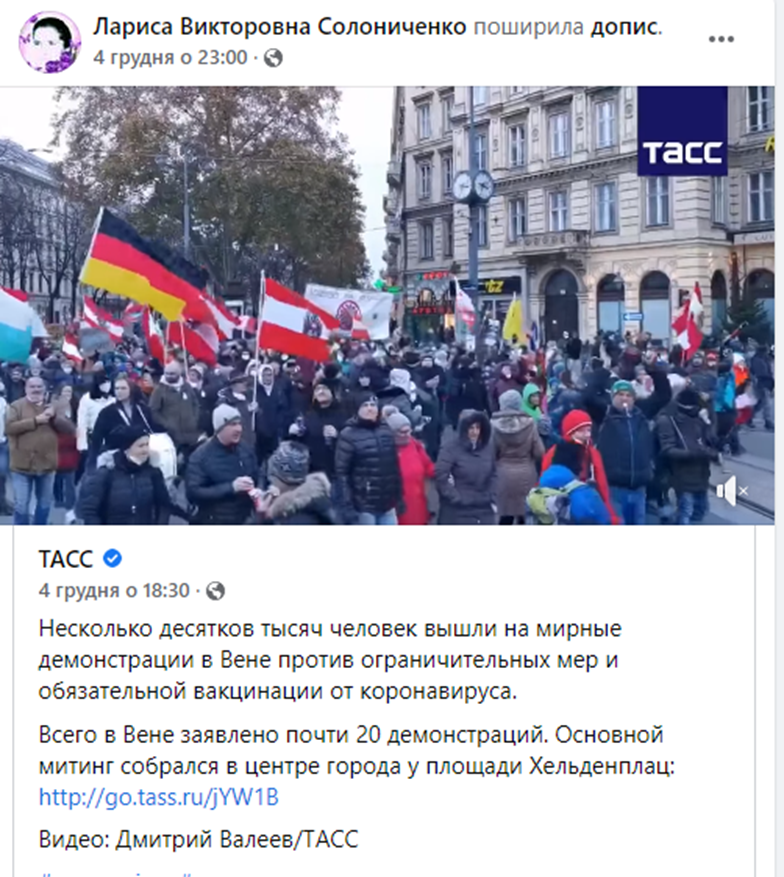
Task: Click the street clock shown in the video
Action: [473, 186]
